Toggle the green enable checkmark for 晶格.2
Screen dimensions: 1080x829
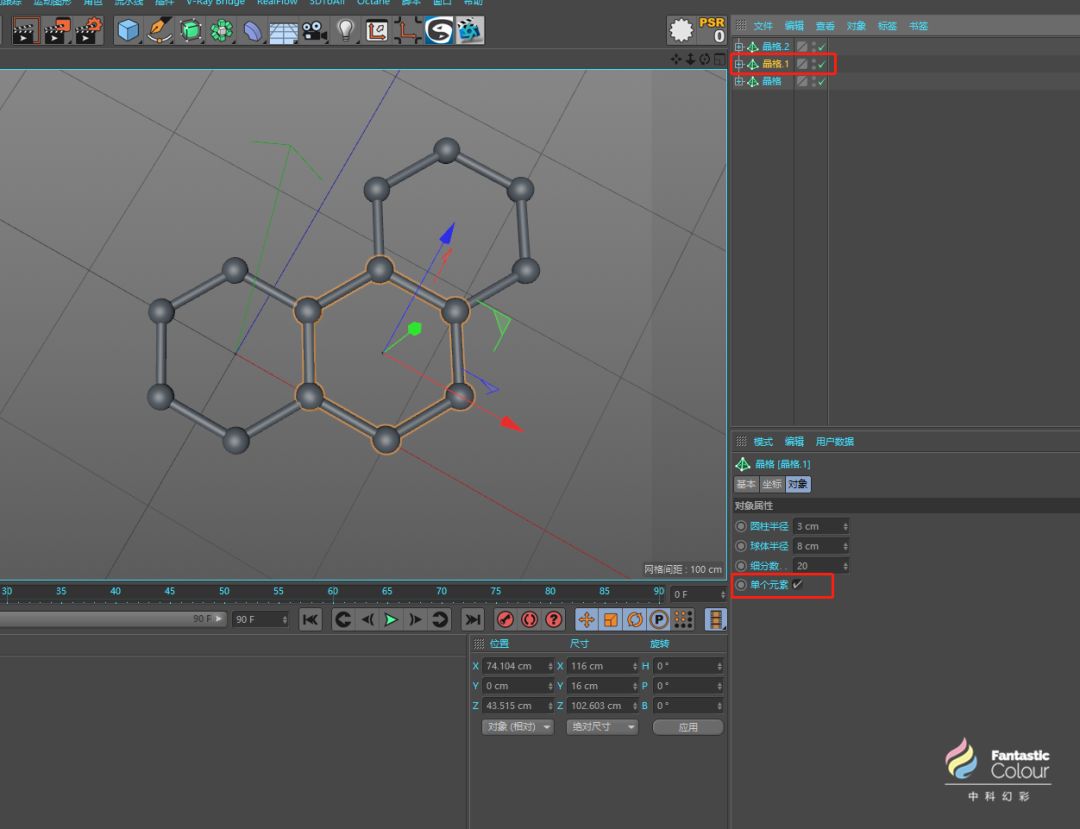pyautogui.click(x=821, y=47)
